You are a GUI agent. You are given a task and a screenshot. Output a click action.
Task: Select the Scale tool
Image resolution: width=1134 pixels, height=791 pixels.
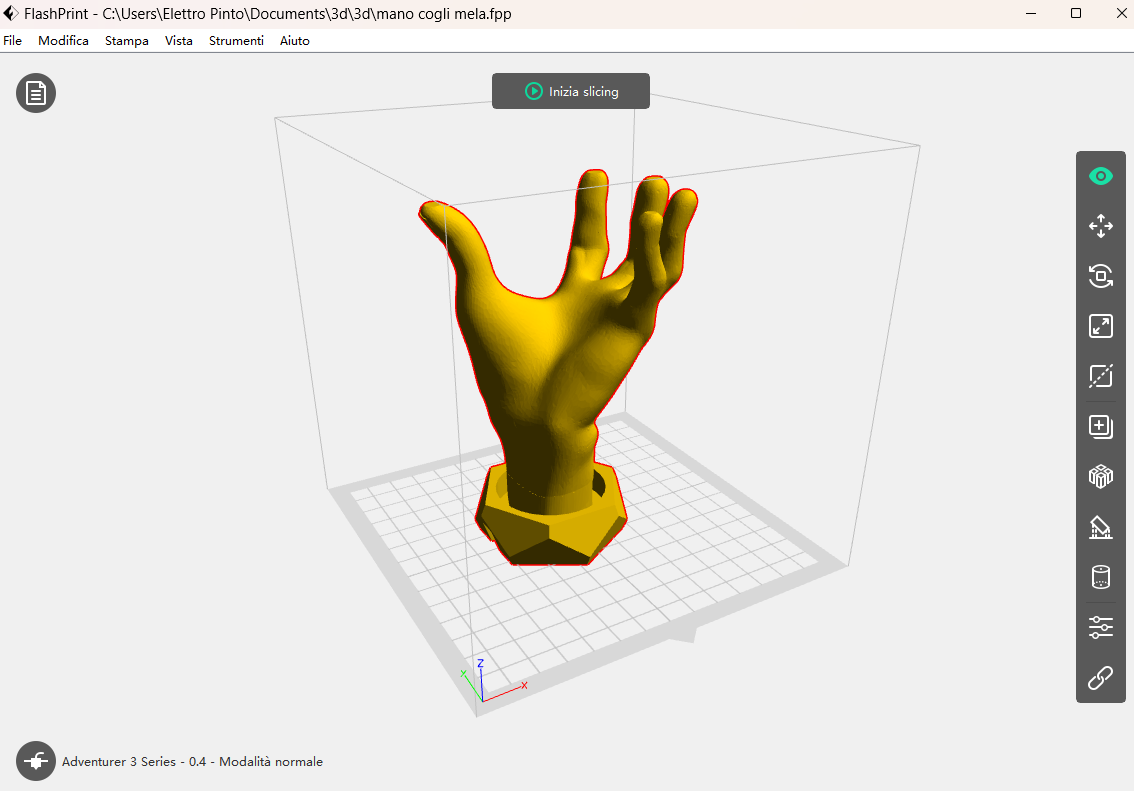1100,326
